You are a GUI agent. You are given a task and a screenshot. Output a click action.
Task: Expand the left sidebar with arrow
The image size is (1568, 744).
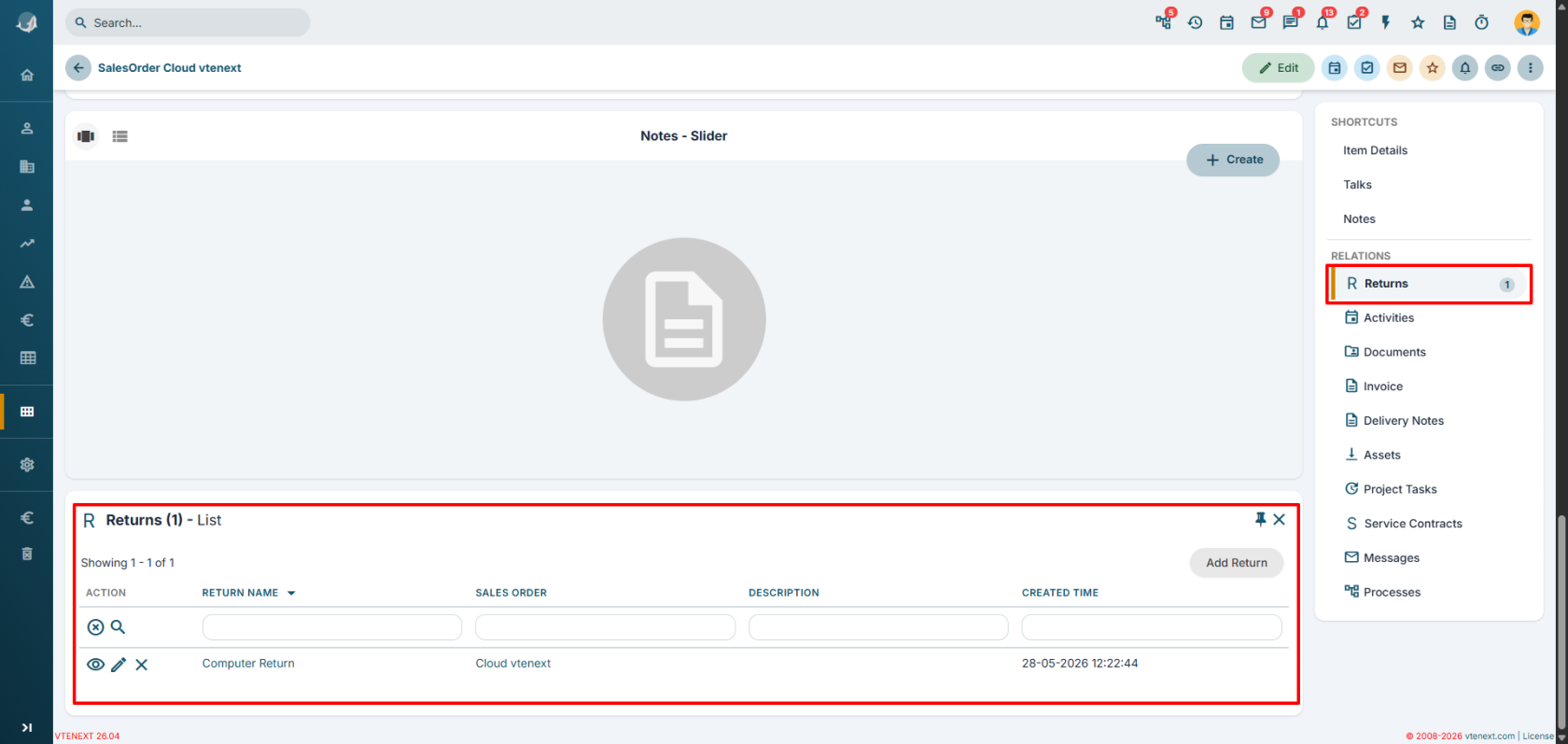(x=27, y=727)
